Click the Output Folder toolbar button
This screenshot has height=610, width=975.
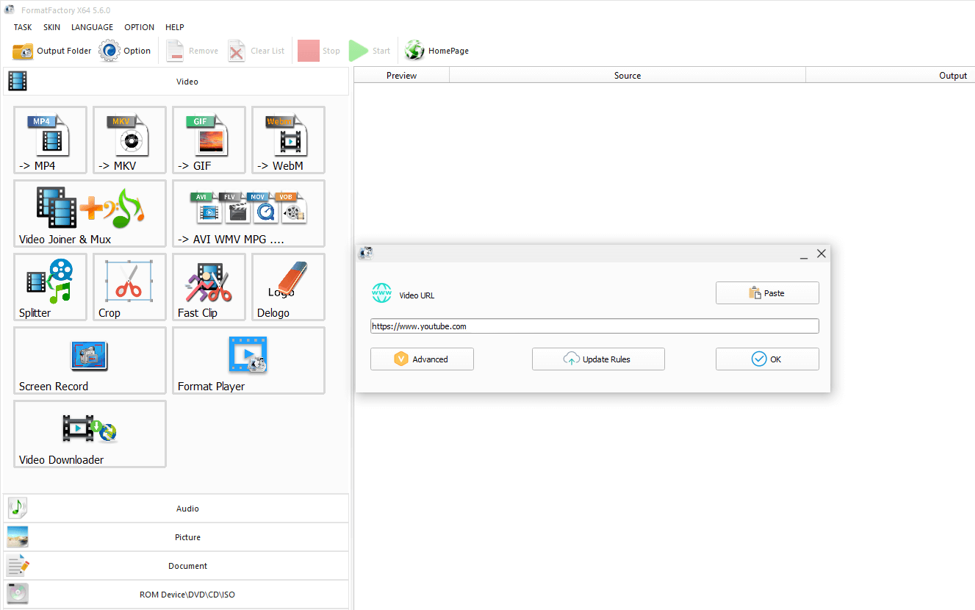click(x=52, y=51)
